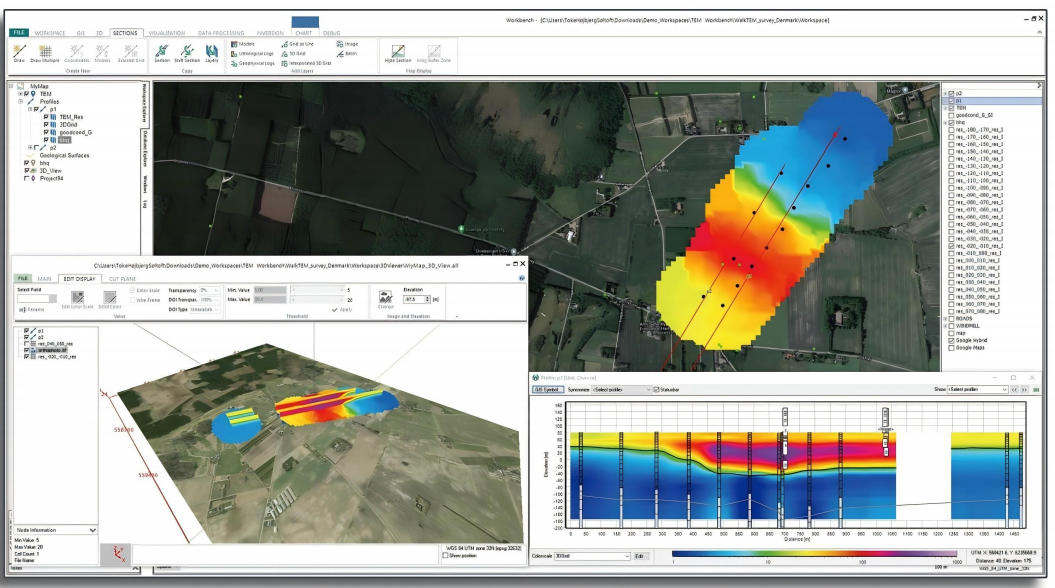Click the Hide Section icon

point(398,52)
